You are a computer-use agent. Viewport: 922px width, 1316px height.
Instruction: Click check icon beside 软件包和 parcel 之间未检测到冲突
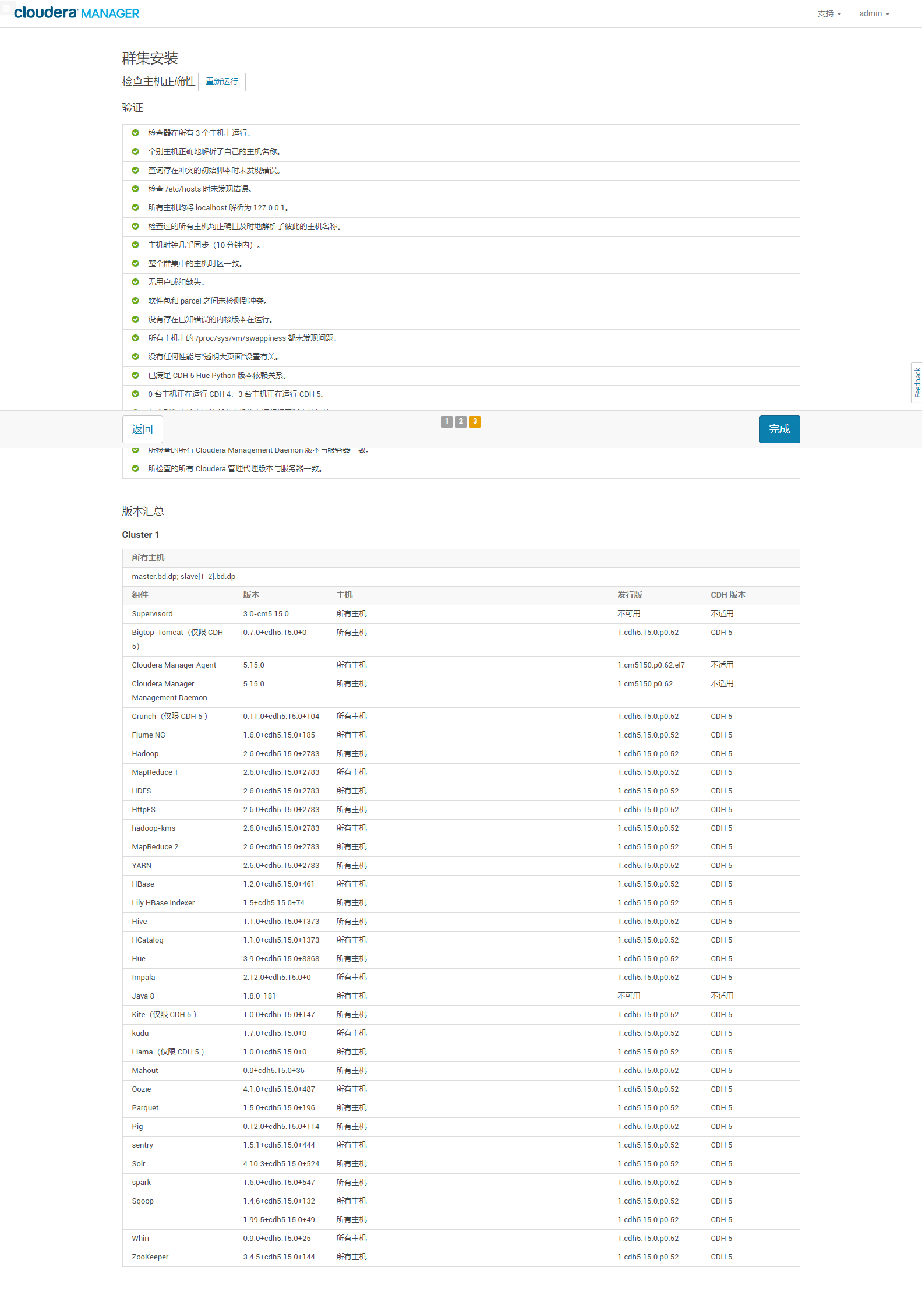click(135, 301)
